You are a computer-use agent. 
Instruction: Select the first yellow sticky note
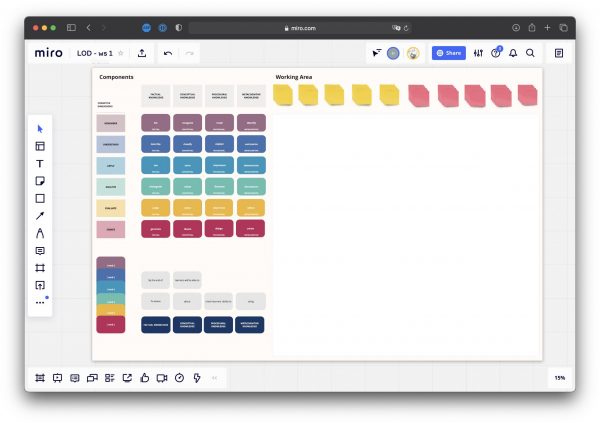point(284,95)
